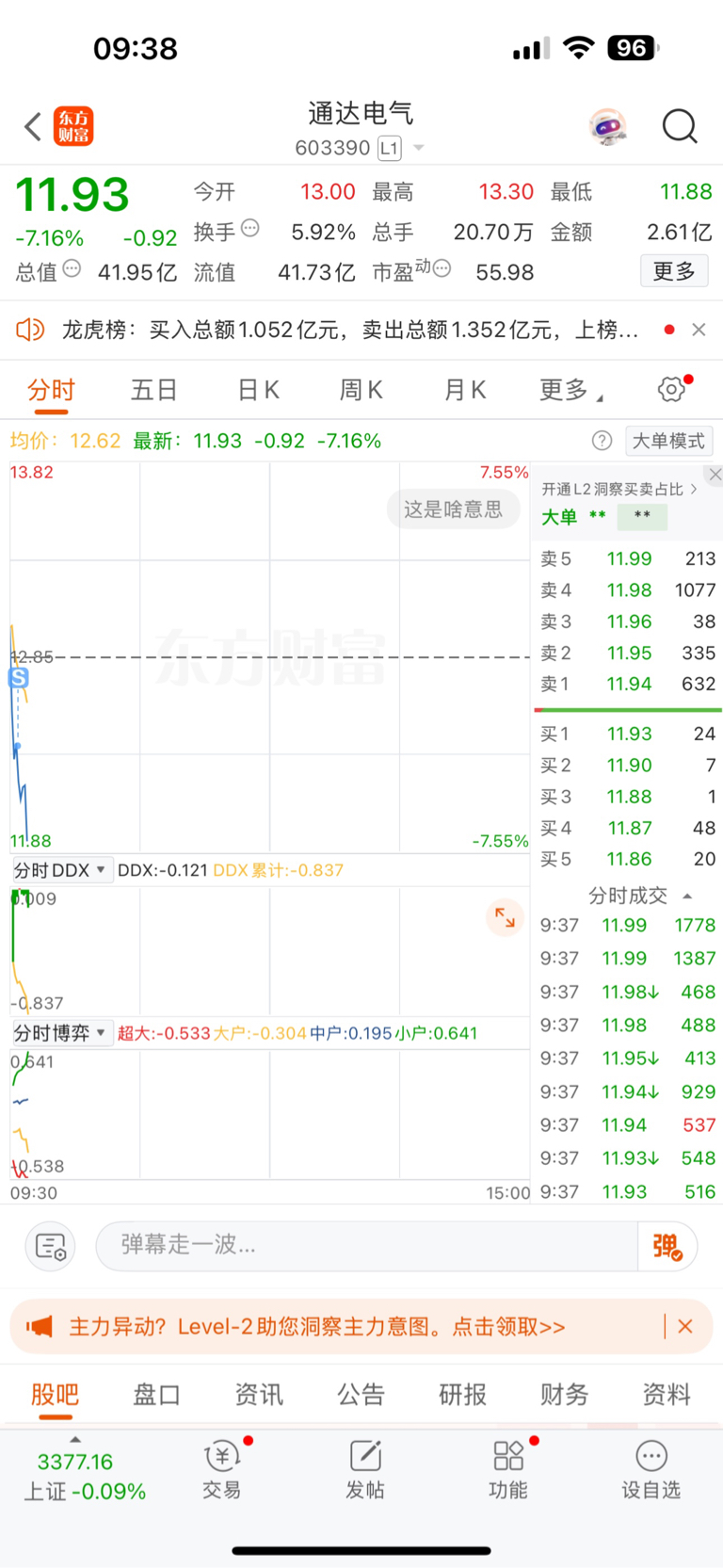Tap the megaphone icon in promo banner
Screen dimensions: 723x1568
(x=40, y=1326)
